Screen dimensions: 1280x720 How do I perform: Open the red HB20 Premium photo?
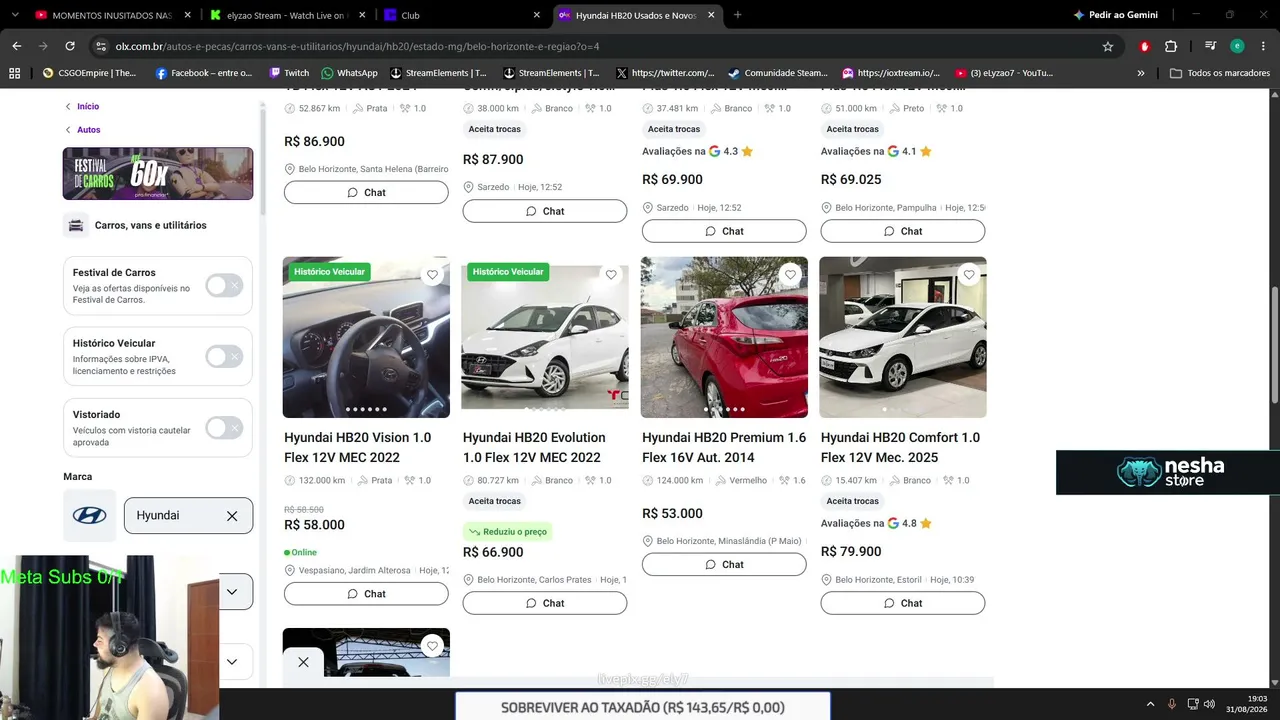(x=724, y=337)
